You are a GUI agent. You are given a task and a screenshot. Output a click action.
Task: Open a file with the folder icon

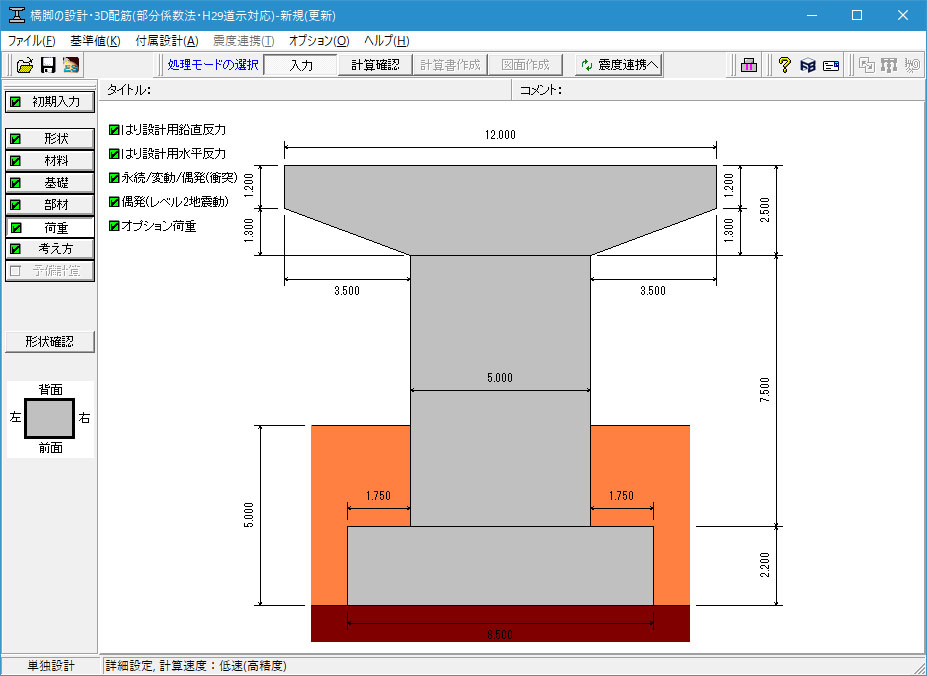[x=25, y=65]
